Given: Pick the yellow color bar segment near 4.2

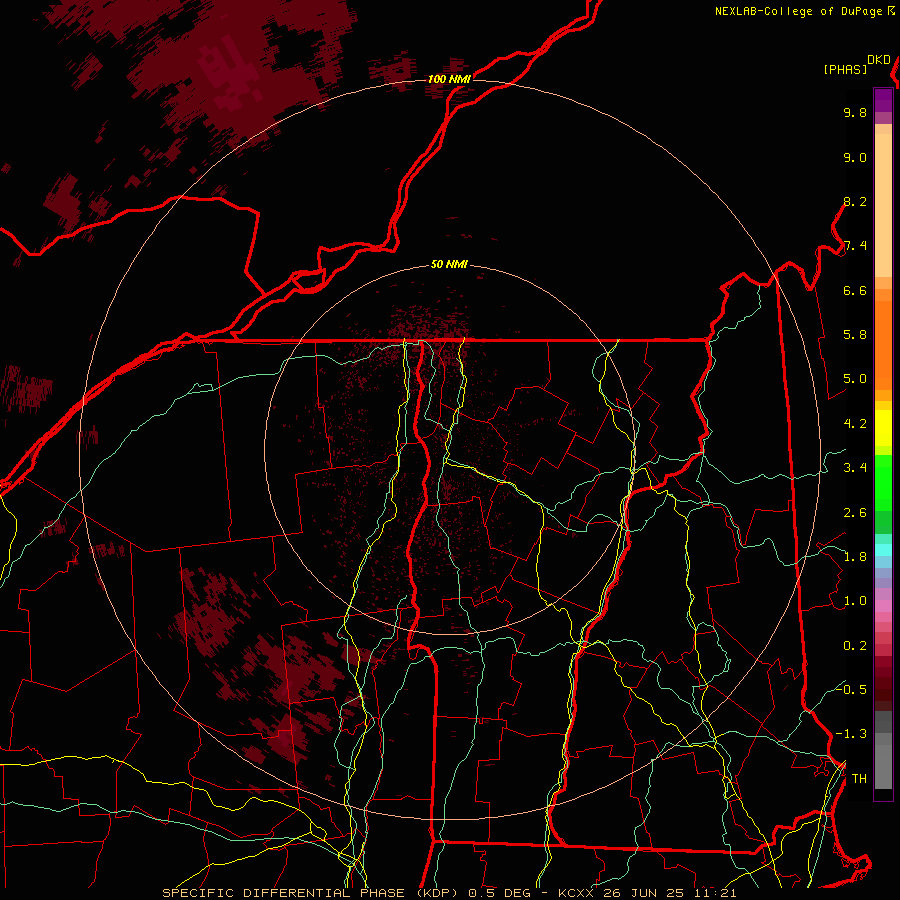Looking at the screenshot, I should click(883, 428).
